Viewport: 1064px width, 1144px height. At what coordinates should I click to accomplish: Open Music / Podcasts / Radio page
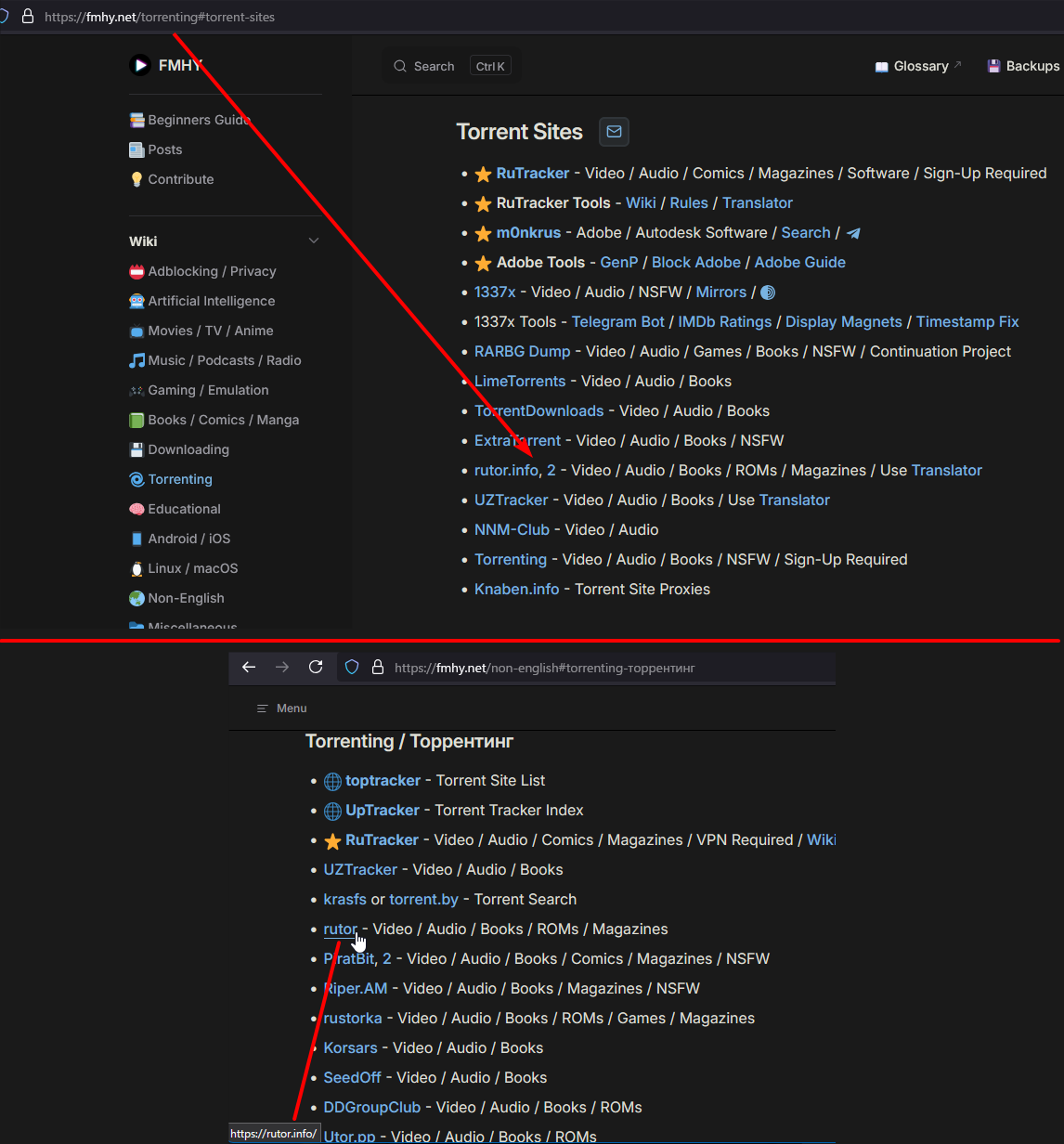coord(215,360)
